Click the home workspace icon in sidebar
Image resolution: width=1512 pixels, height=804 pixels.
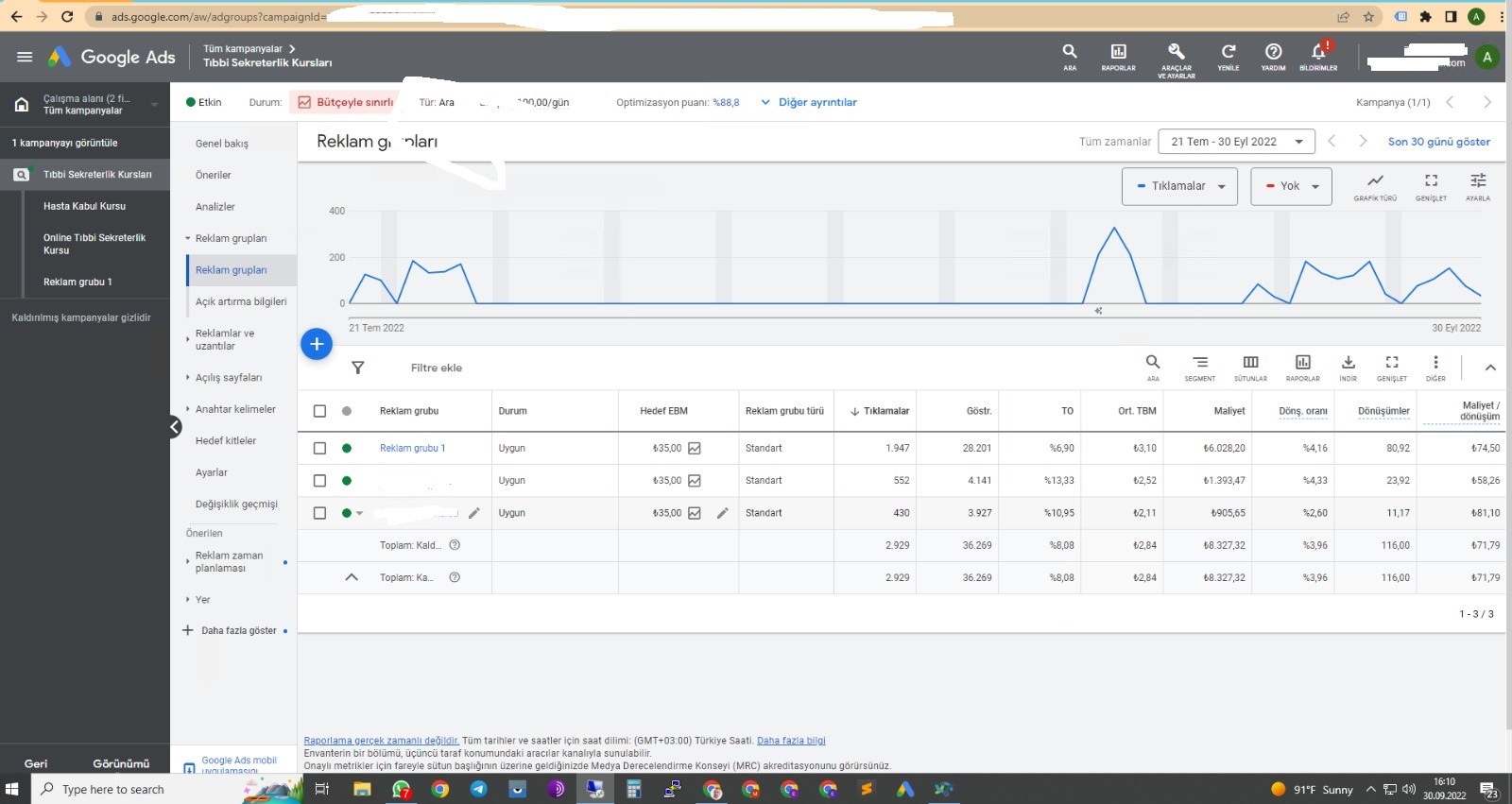point(21,104)
